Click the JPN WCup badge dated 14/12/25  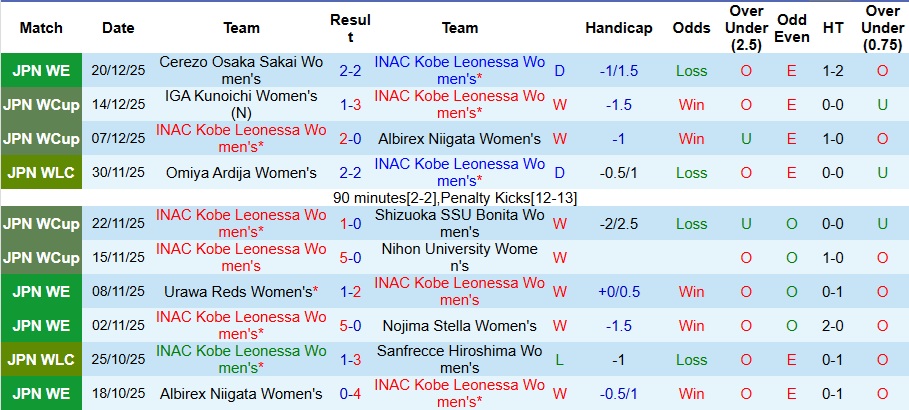tap(41, 105)
